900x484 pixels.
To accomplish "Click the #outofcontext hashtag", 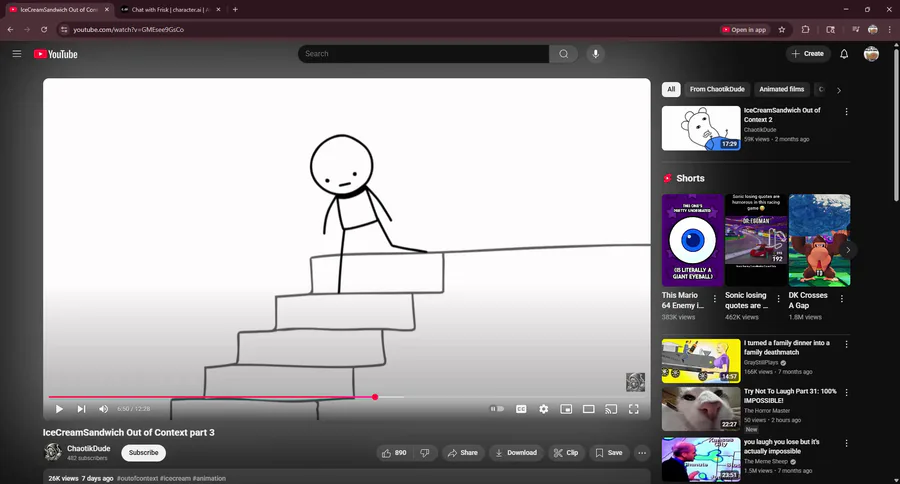I will point(137,478).
